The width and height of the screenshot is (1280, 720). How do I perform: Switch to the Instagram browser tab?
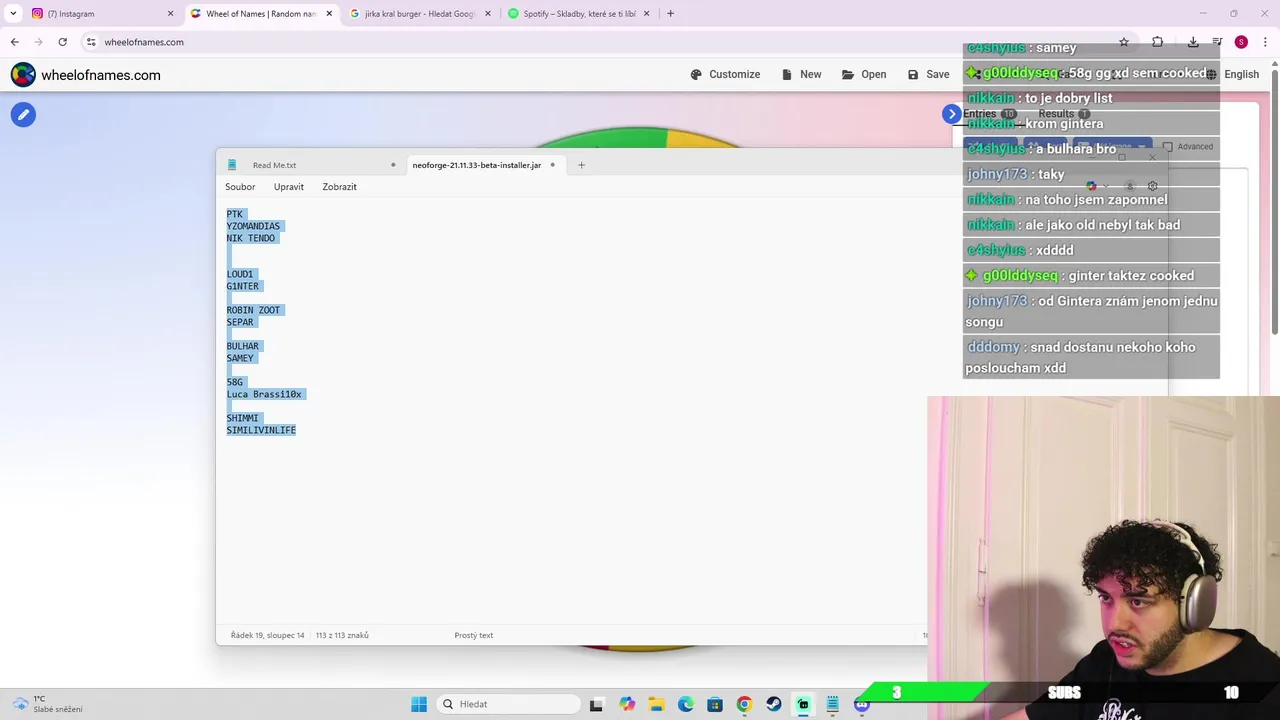tap(100, 14)
